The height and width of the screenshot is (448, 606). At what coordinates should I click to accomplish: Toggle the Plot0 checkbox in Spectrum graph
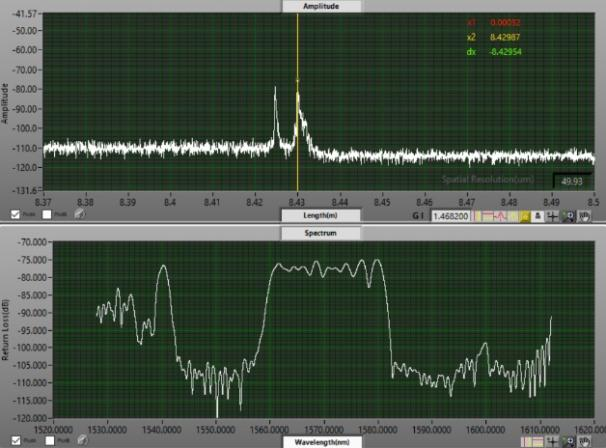tap(15, 439)
